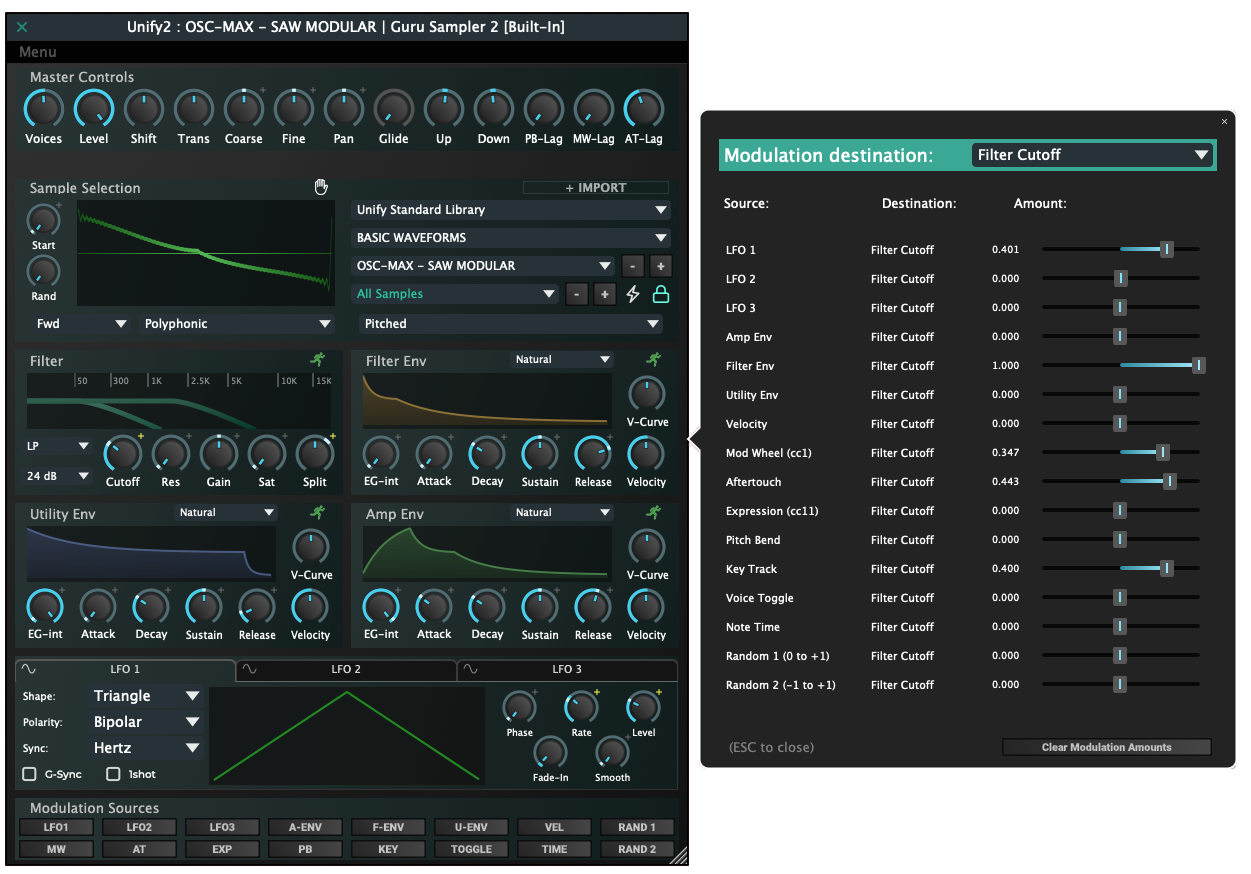The image size is (1251, 874).
Task: Click the Cutoff knob in Filter
Action: tap(123, 454)
